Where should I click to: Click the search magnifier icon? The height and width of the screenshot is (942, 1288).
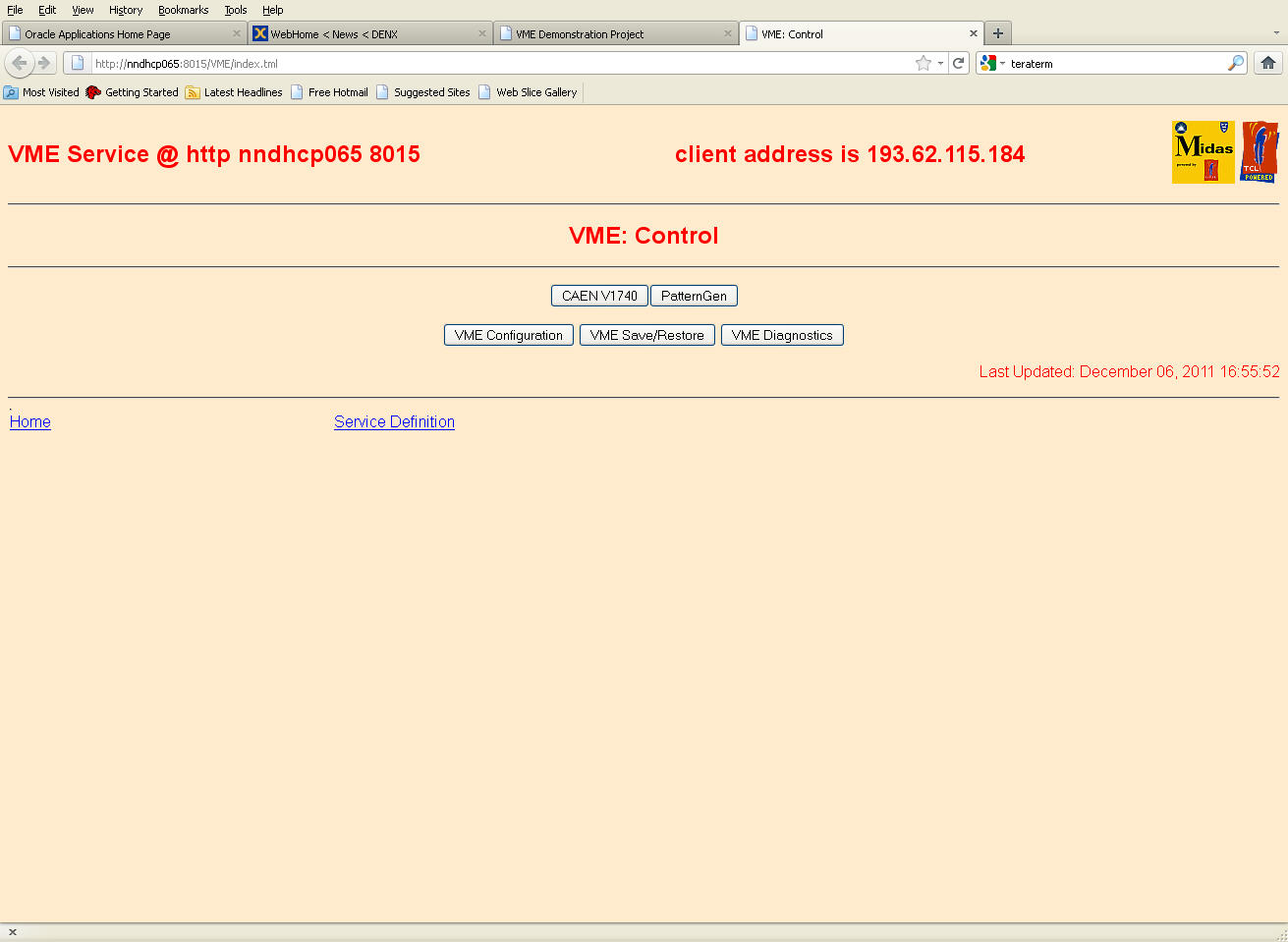(1235, 63)
